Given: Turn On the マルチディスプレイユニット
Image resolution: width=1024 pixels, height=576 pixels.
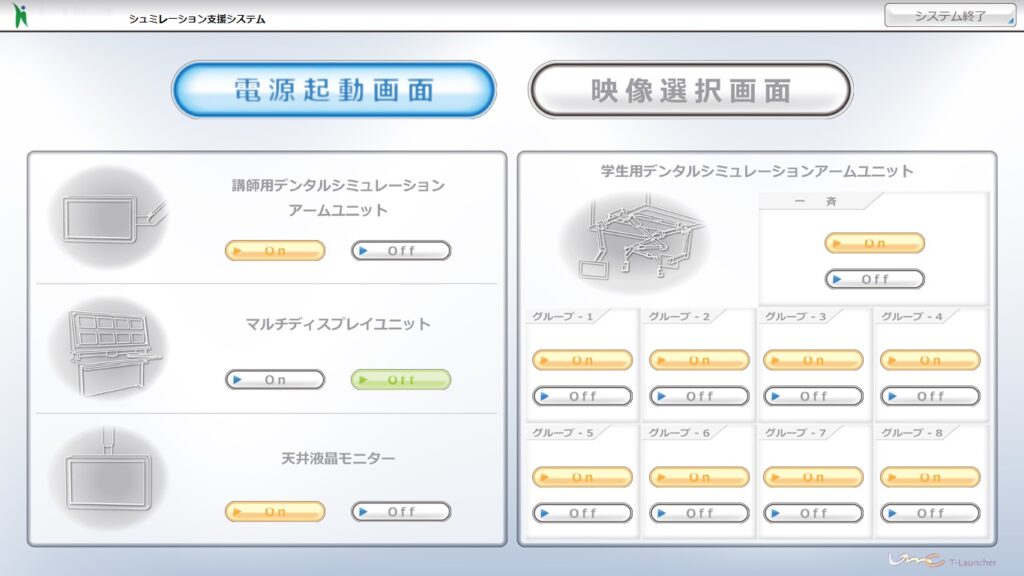Looking at the screenshot, I should tap(275, 380).
